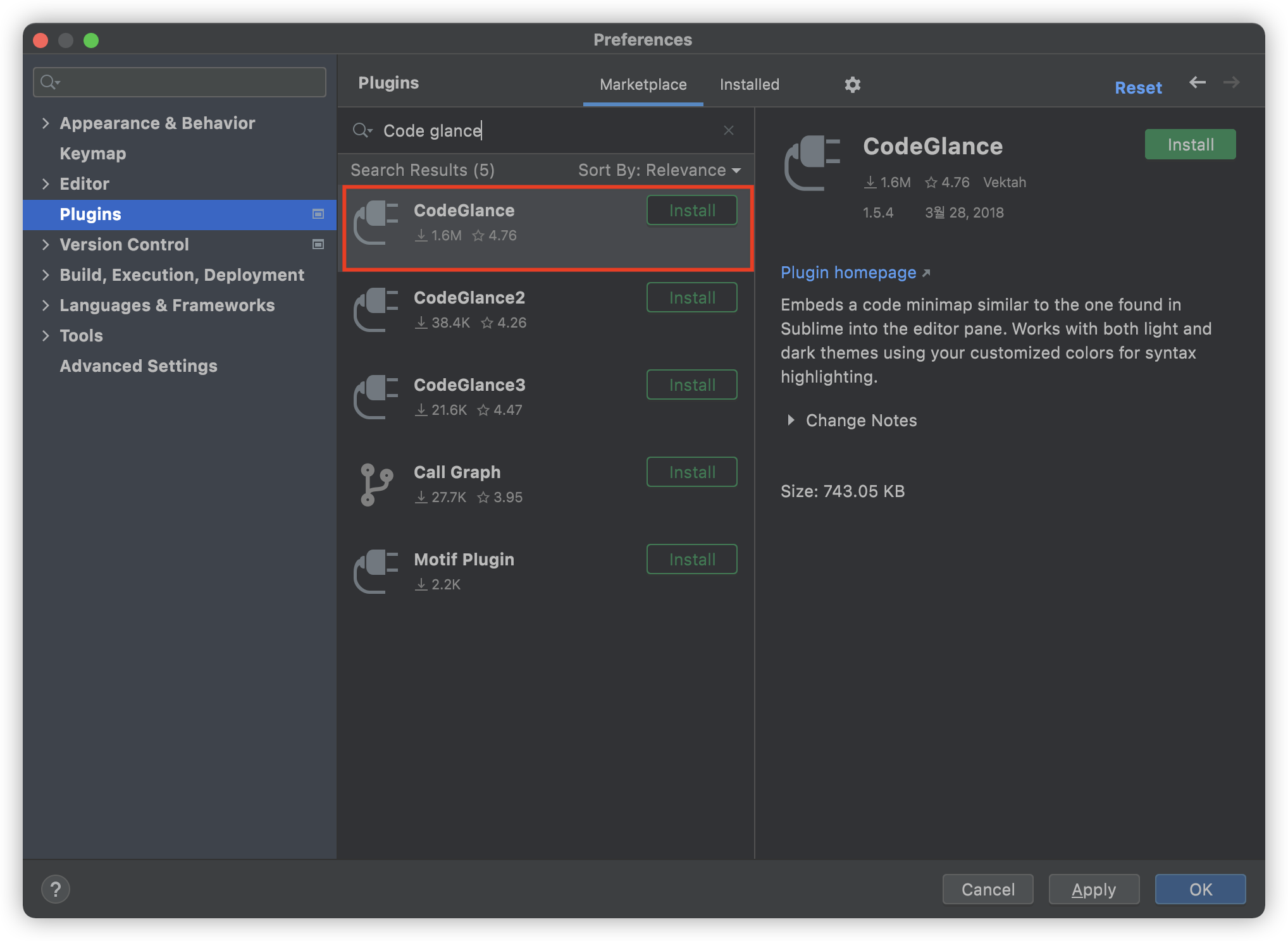Viewport: 1288px width, 941px height.
Task: Open settings search history magnifier icon
Action: [x=50, y=82]
